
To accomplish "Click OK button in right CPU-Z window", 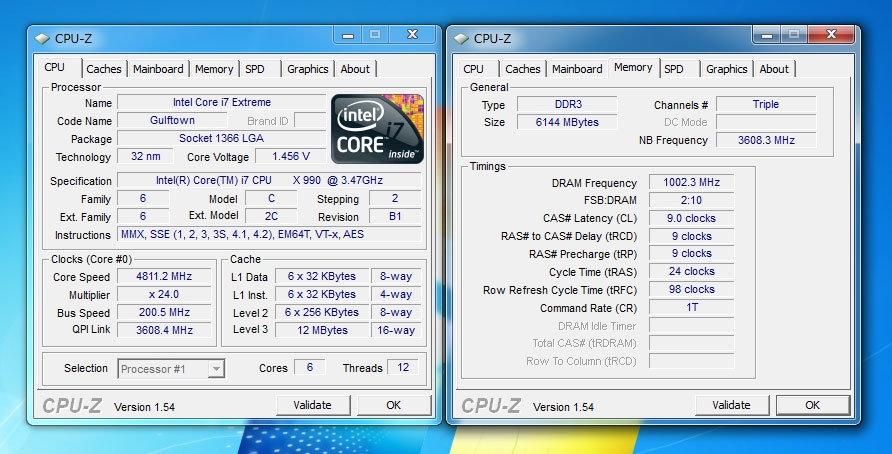I will [812, 405].
